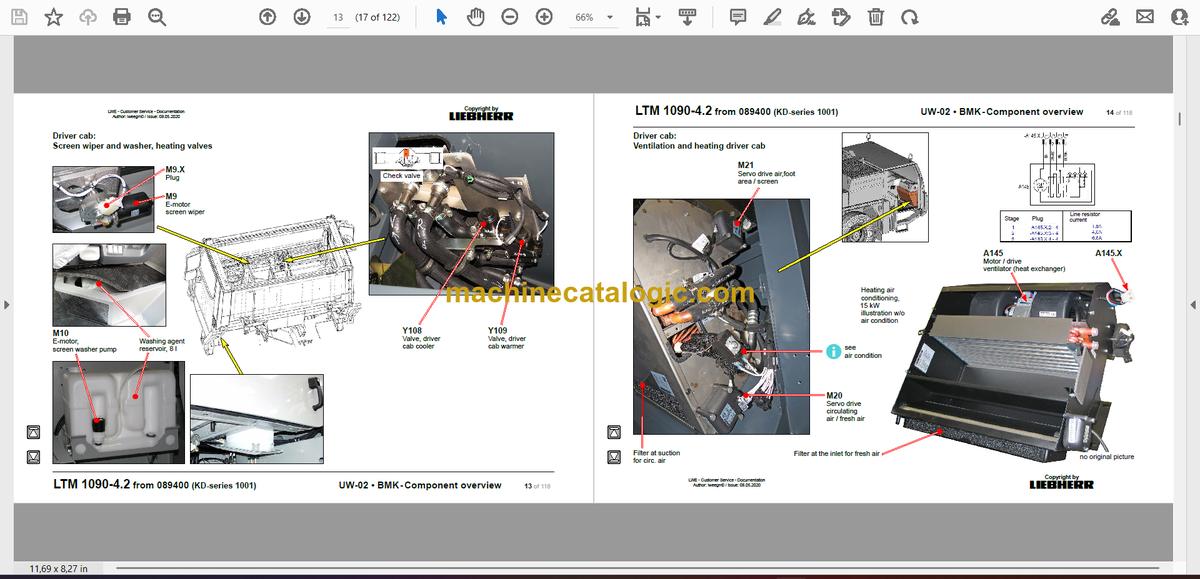Share the file via email envelope icon
The height and width of the screenshot is (579, 1200).
pos(1145,17)
